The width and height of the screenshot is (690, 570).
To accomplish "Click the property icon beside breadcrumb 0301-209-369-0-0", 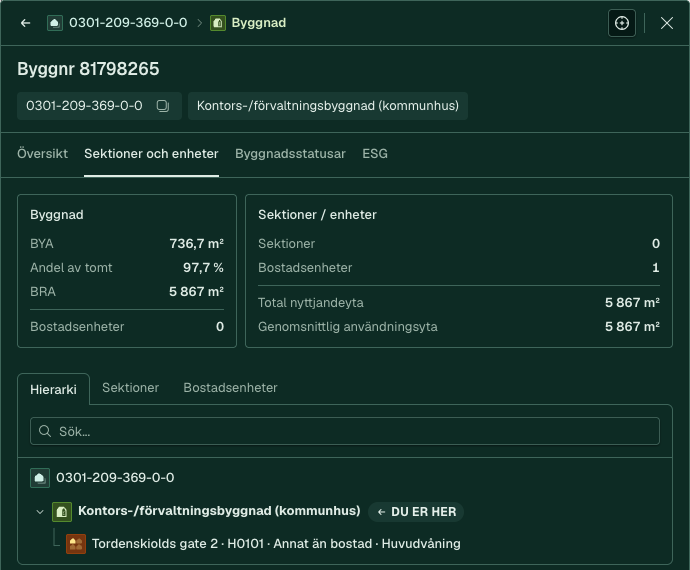I will point(55,23).
